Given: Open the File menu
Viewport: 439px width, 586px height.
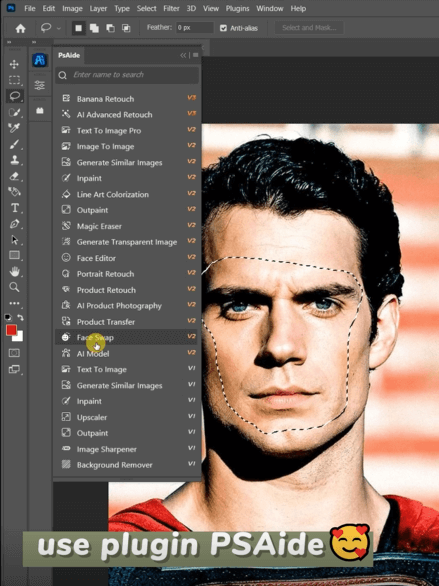Looking at the screenshot, I should click(30, 8).
